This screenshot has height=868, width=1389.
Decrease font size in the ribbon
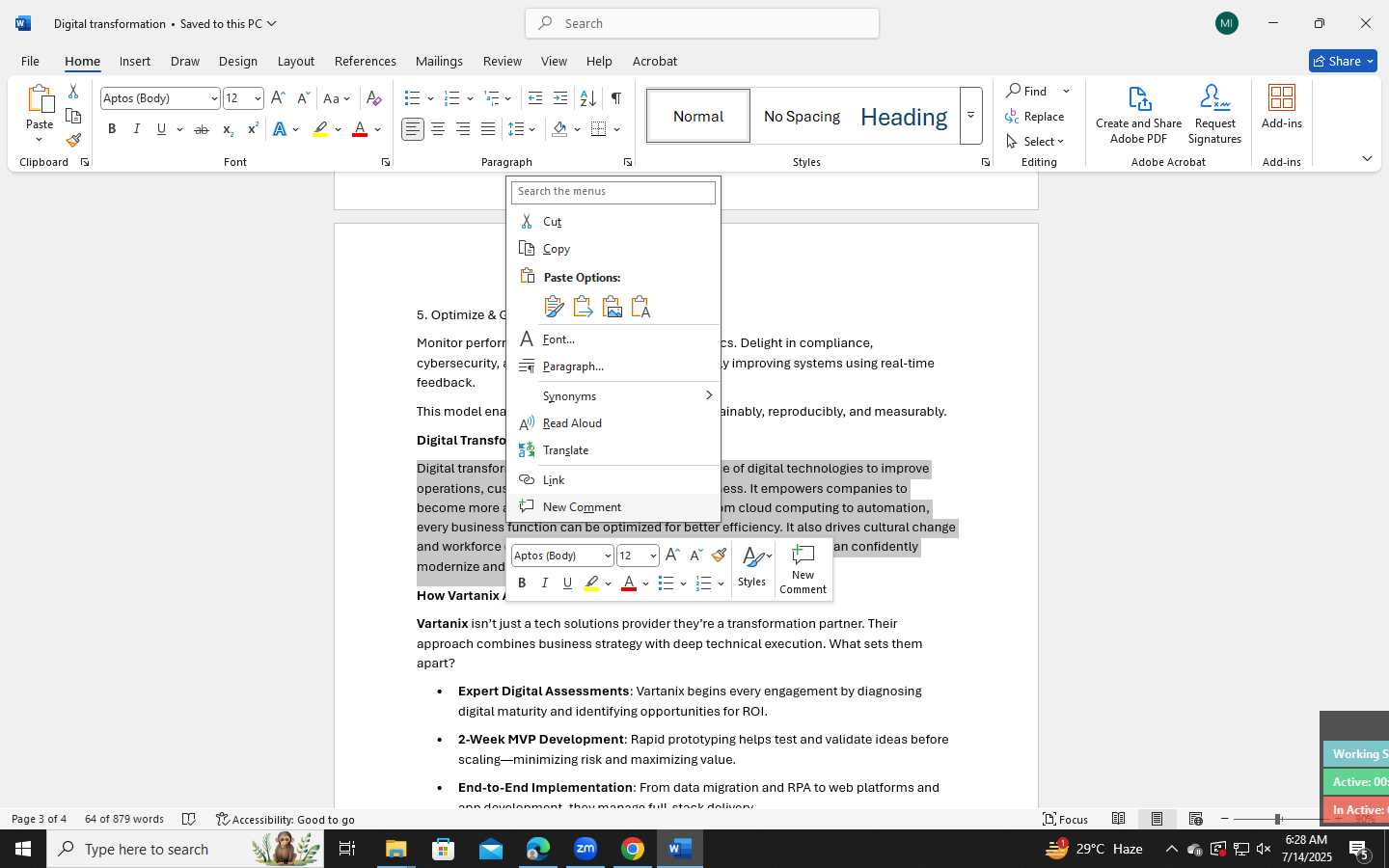point(303,98)
